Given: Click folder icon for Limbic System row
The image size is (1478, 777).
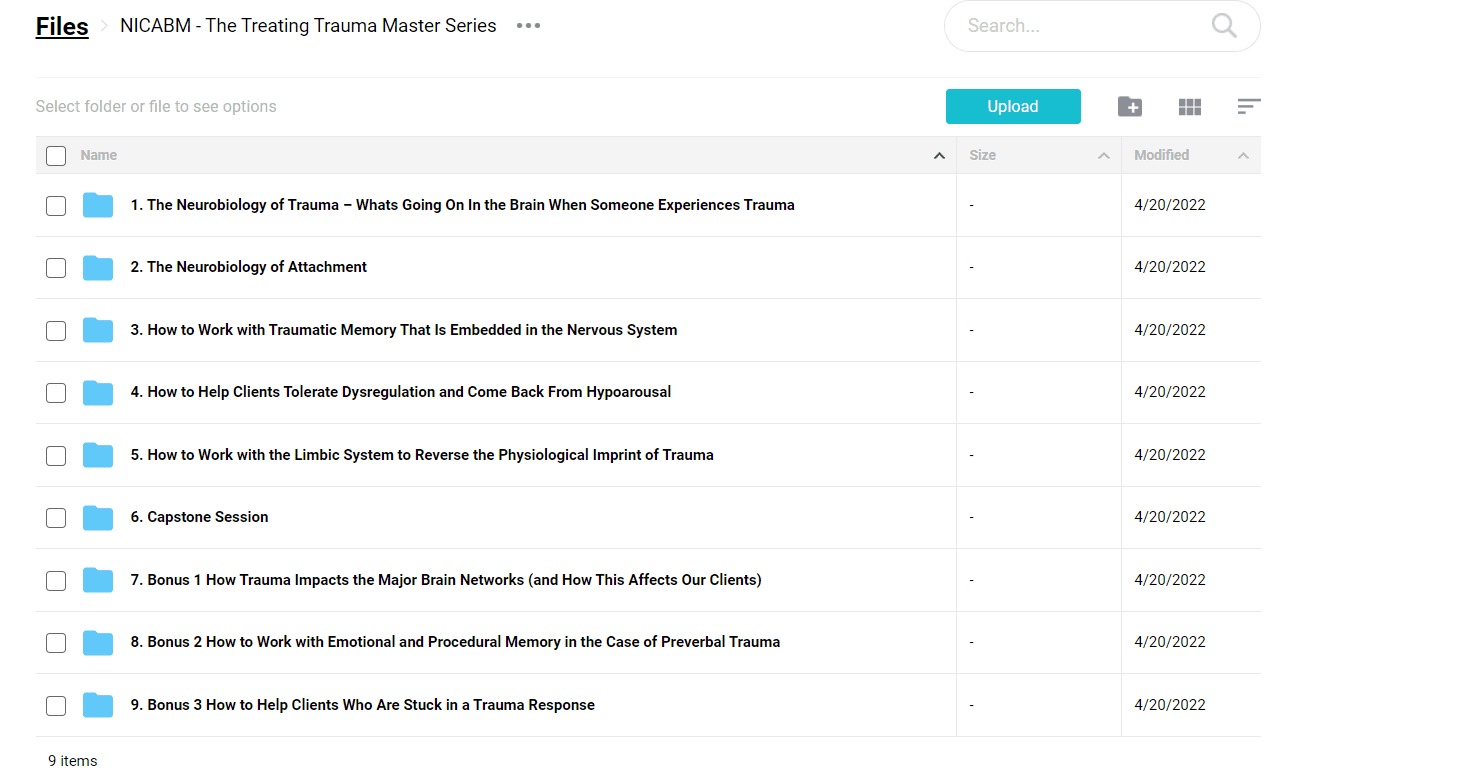Looking at the screenshot, I should tap(98, 455).
